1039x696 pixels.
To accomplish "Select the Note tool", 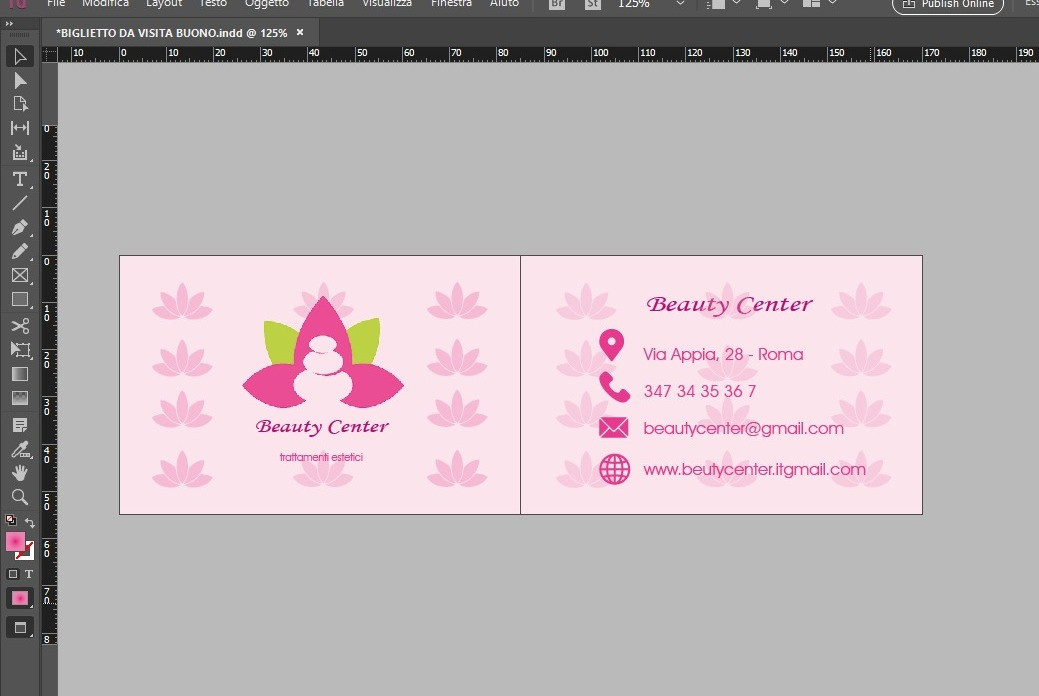I will coord(20,425).
